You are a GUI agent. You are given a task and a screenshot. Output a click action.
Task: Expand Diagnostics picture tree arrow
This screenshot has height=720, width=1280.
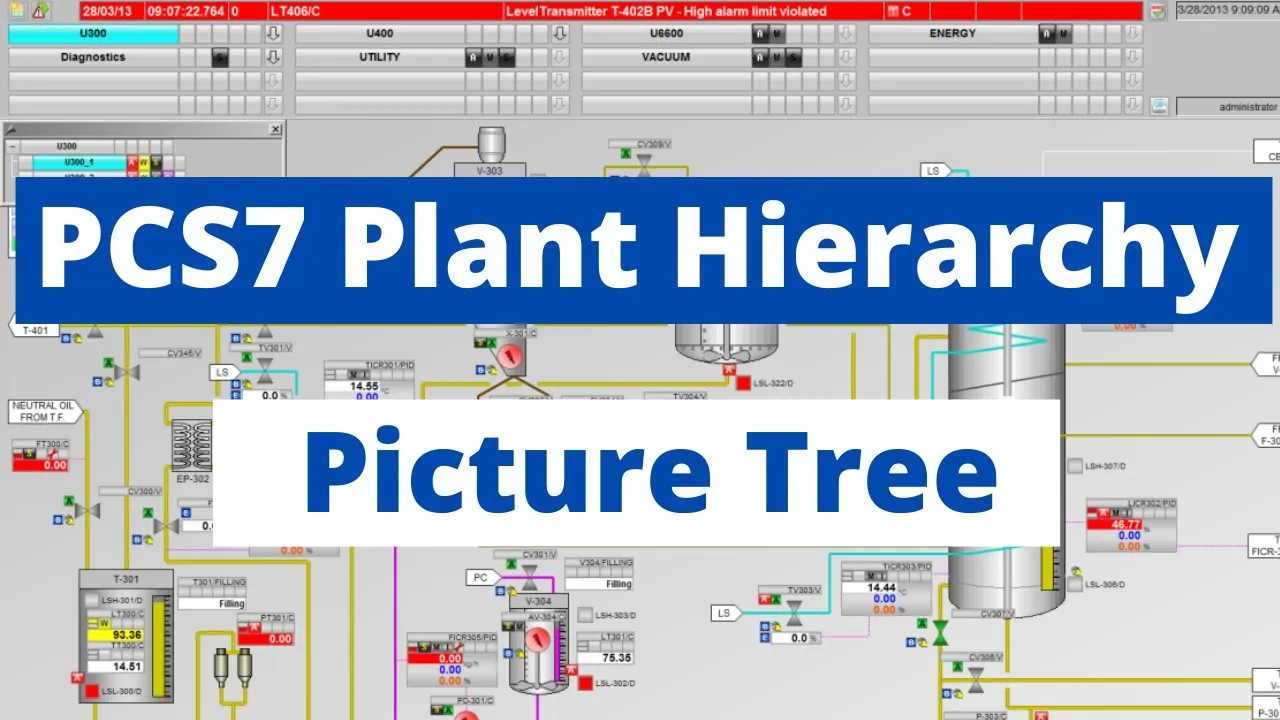pos(273,58)
